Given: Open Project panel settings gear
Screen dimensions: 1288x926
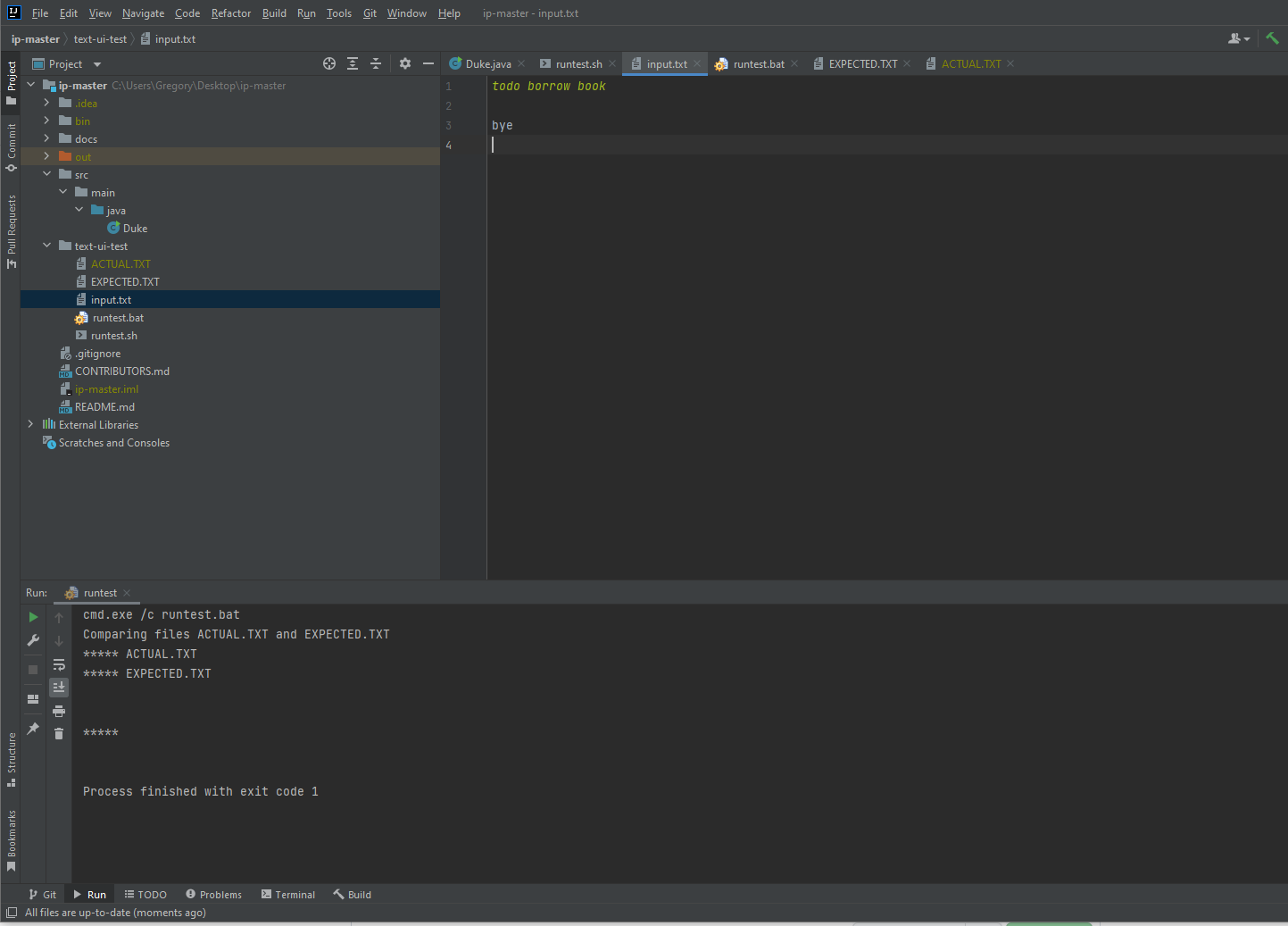Looking at the screenshot, I should (x=405, y=63).
